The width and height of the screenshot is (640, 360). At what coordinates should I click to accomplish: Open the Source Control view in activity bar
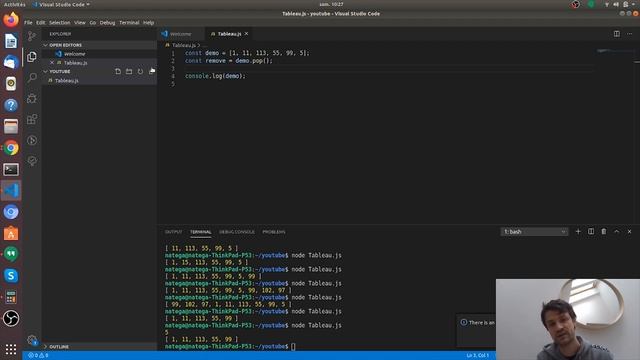click(x=32, y=36)
